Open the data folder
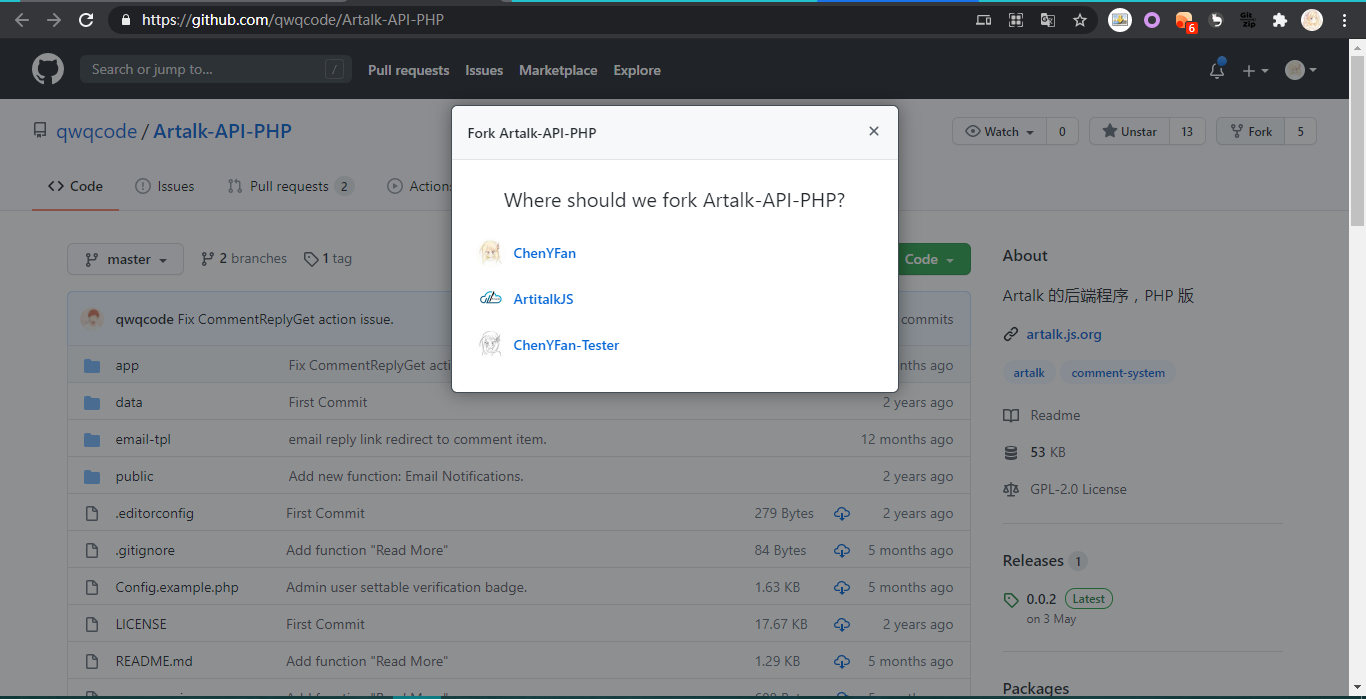 pyautogui.click(x=129, y=402)
